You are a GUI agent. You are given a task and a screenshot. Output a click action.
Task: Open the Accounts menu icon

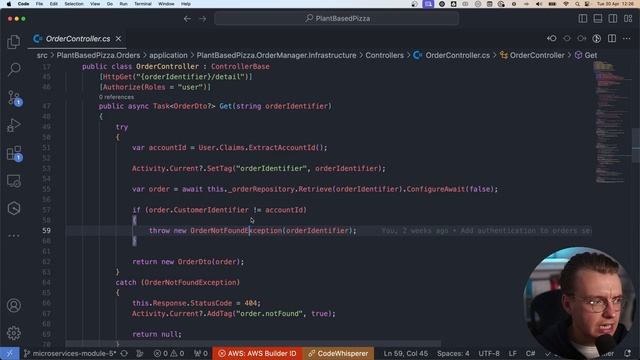point(14,305)
